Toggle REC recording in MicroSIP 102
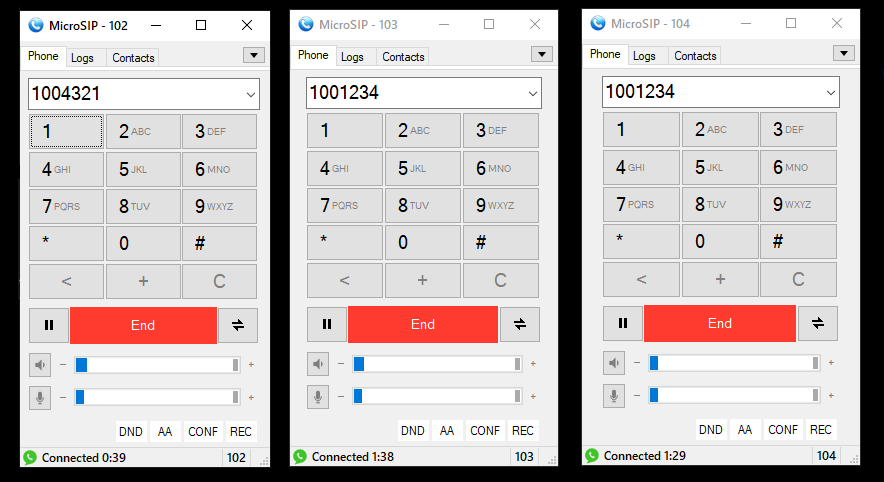Image resolution: width=884 pixels, height=482 pixels. pos(241,431)
